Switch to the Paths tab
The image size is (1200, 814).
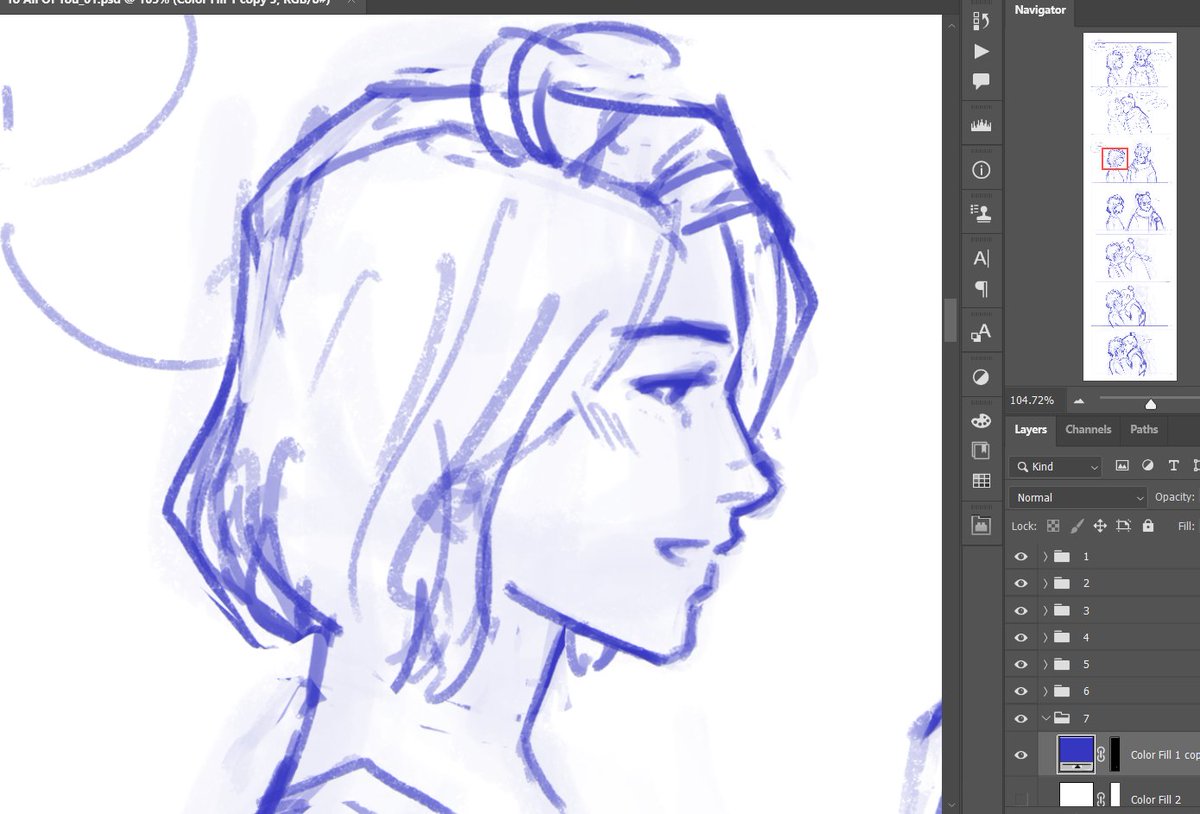click(1144, 429)
